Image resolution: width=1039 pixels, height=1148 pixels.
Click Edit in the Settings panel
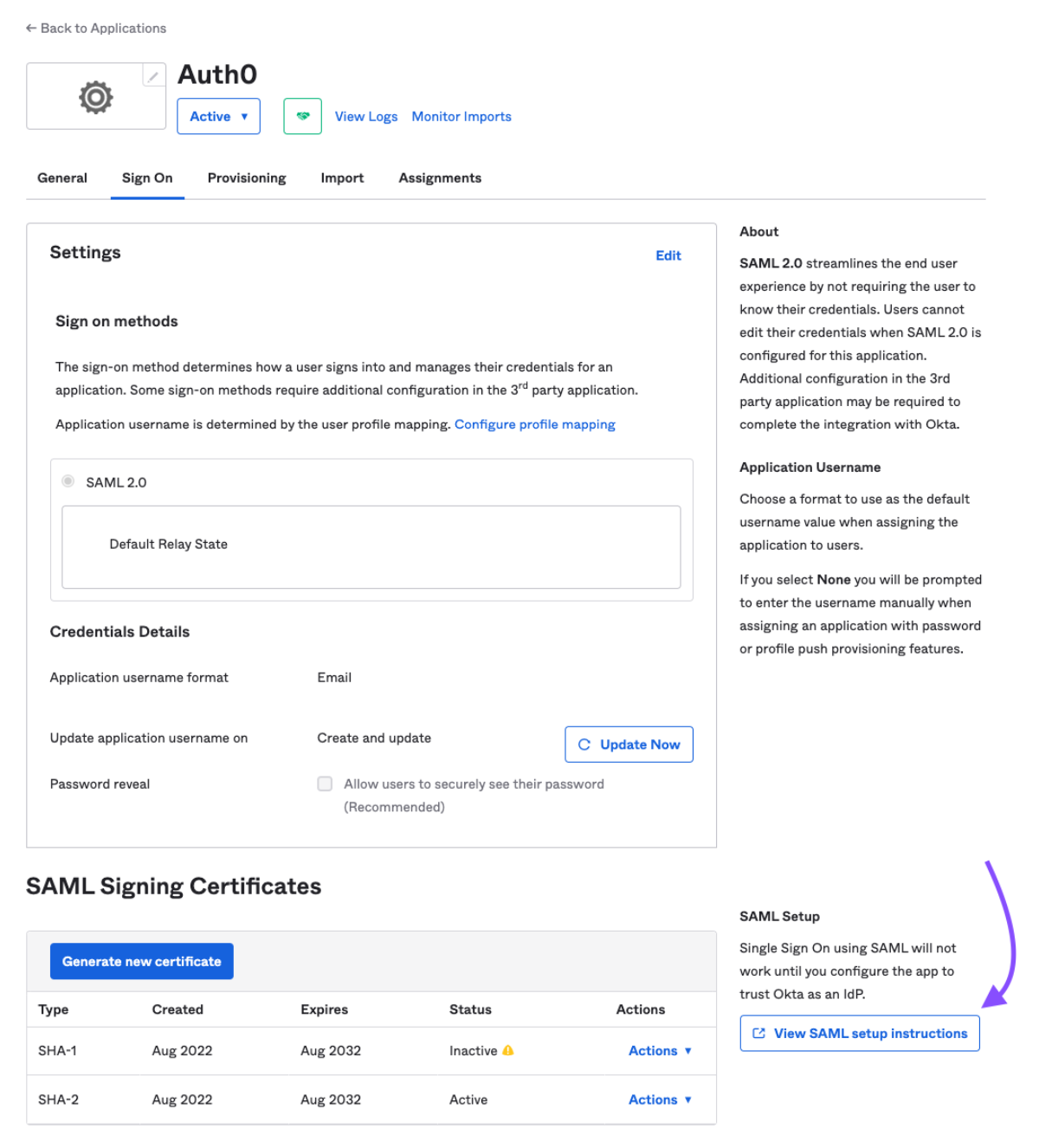pos(668,255)
